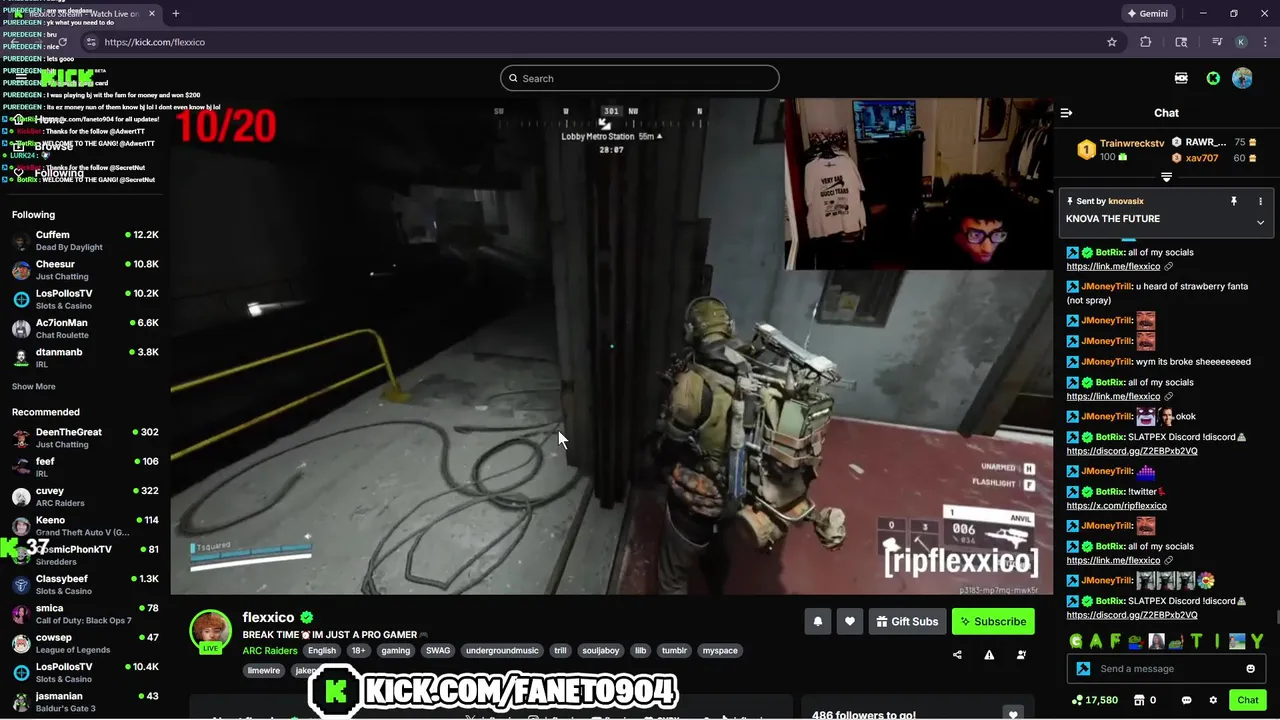Click the gavel identity icon in chat input
Image resolution: width=1280 pixels, height=720 pixels.
(1083, 669)
